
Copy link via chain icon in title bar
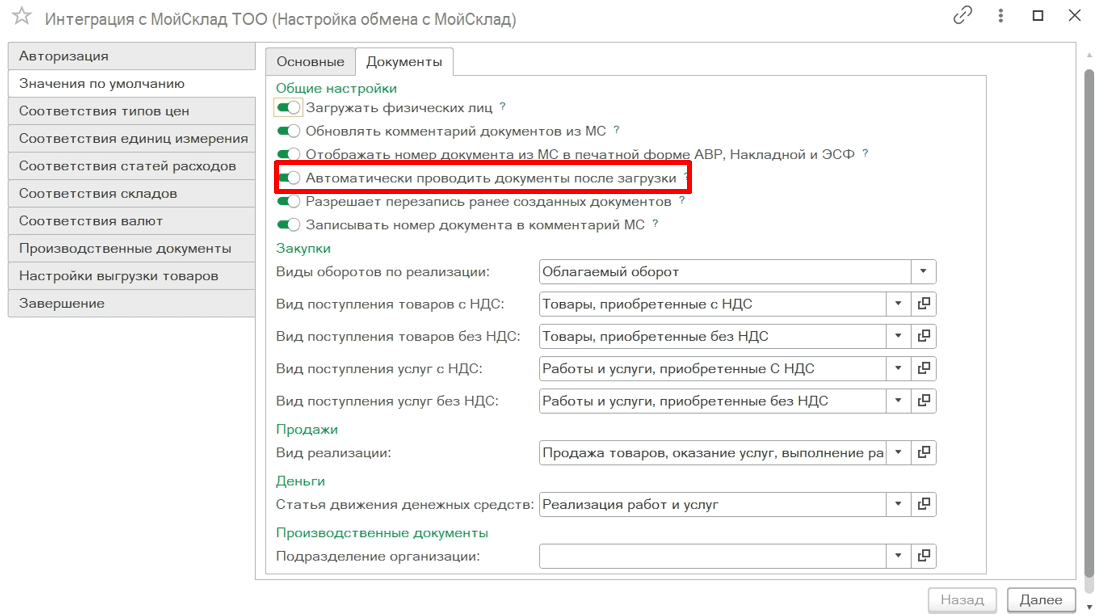click(963, 15)
